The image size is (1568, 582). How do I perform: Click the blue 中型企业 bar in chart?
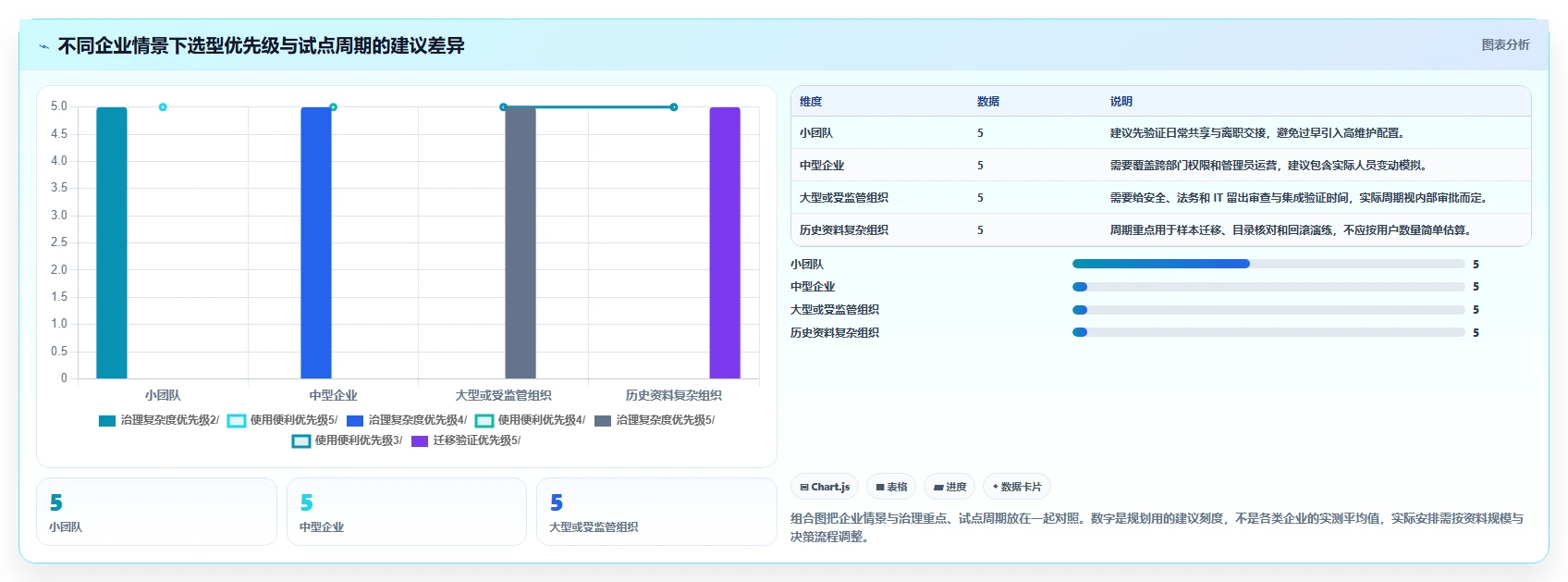click(316, 242)
